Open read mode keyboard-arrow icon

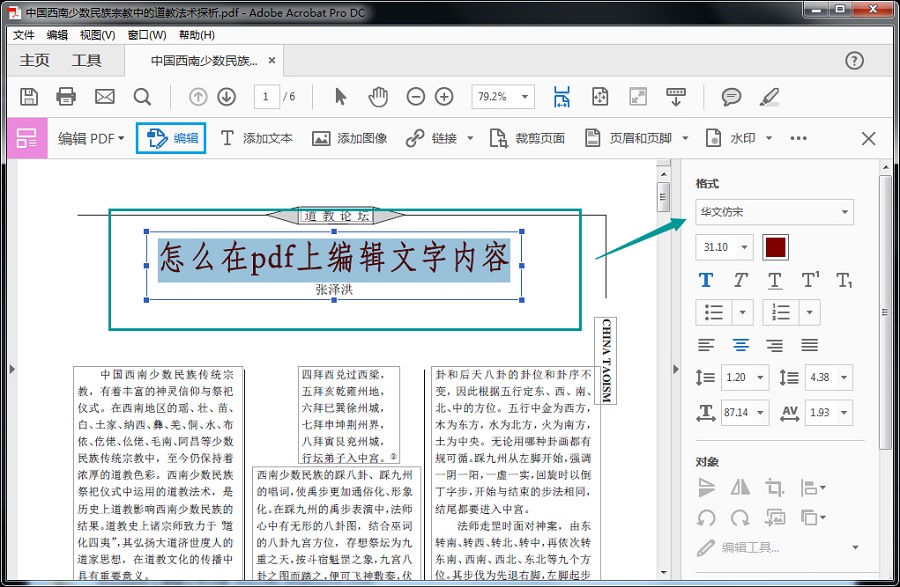pyautogui.click(x=676, y=97)
